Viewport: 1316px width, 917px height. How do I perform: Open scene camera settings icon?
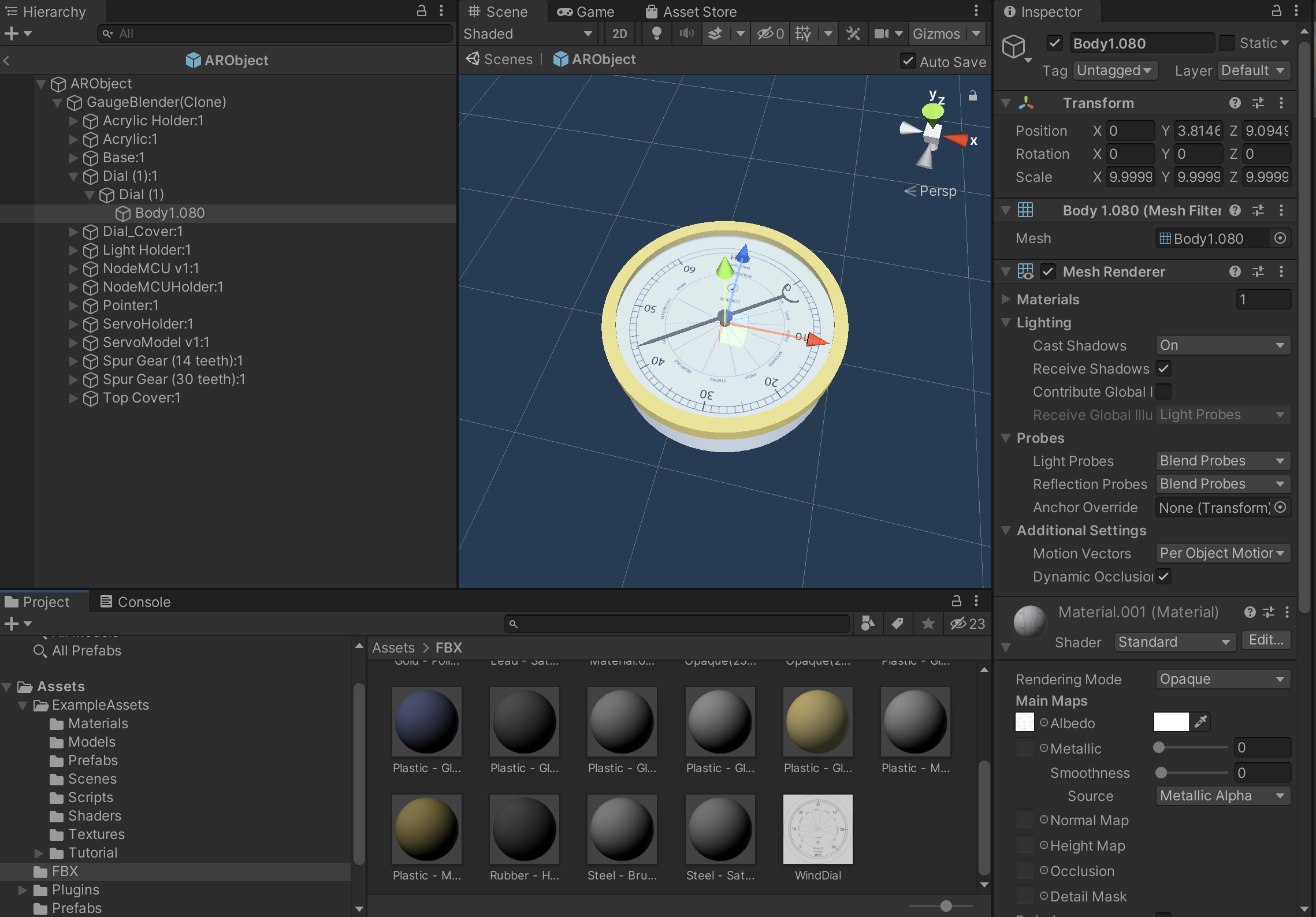click(882, 33)
